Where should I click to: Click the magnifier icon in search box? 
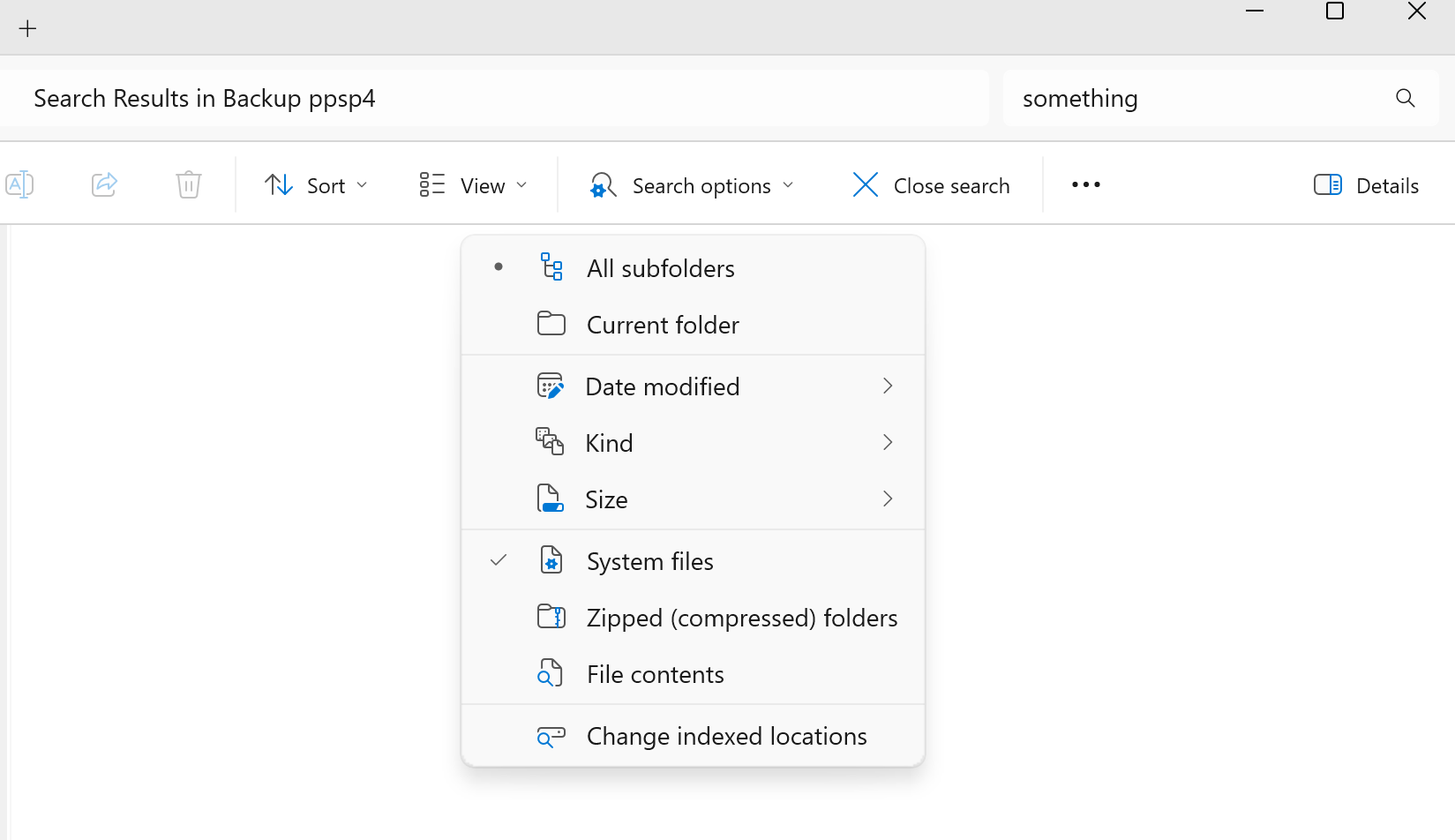[1406, 98]
